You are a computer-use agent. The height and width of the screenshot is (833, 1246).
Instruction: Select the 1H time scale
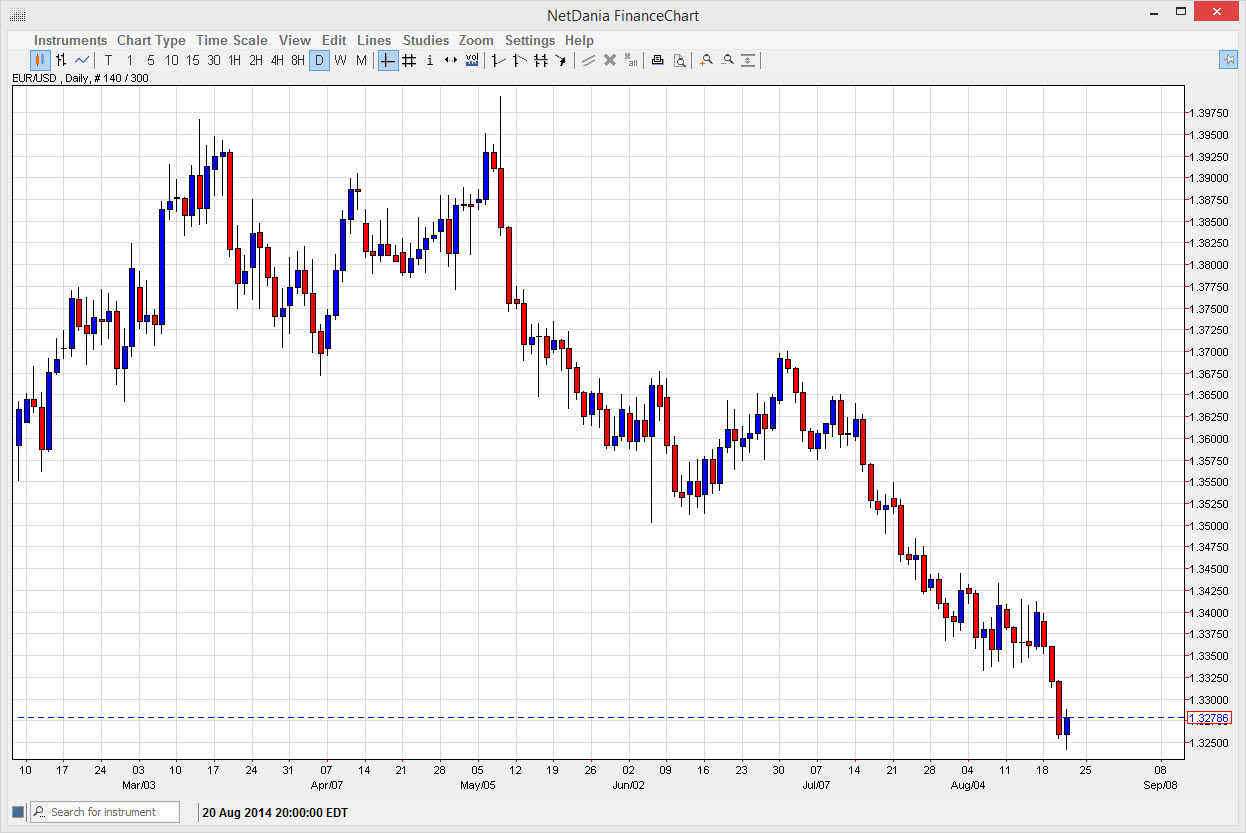tap(234, 60)
